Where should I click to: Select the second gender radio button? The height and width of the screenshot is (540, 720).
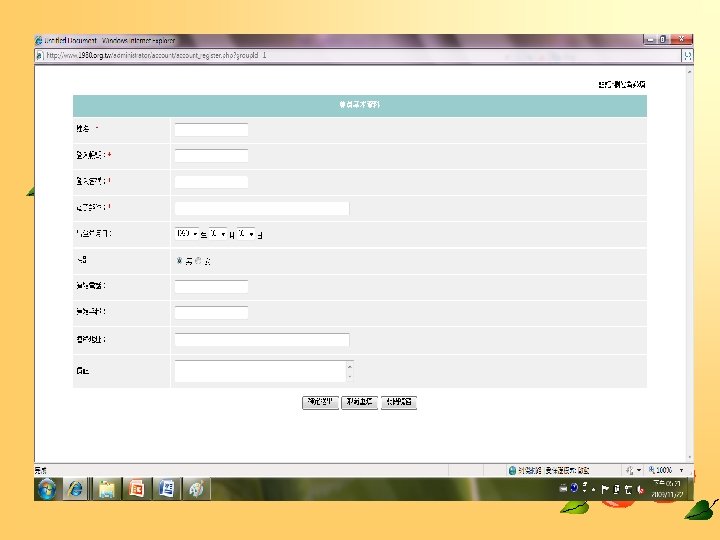coord(198,260)
